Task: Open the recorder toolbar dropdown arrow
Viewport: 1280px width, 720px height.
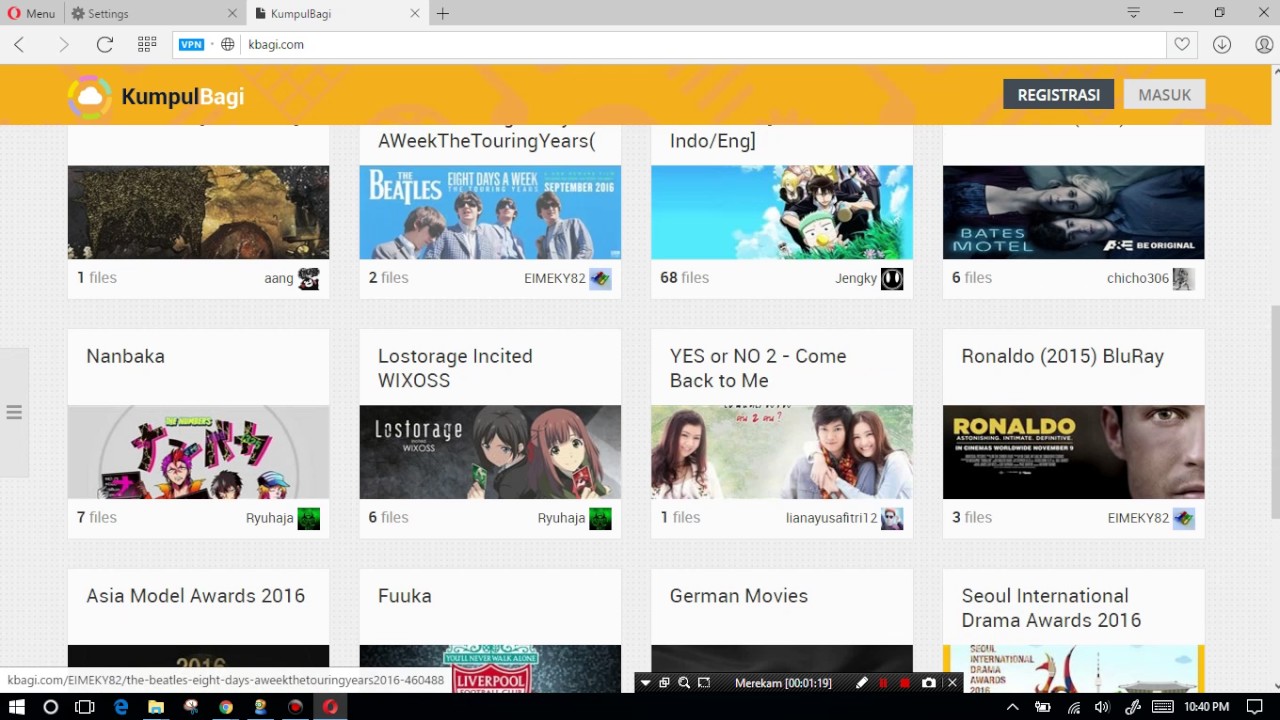Action: 646,683
